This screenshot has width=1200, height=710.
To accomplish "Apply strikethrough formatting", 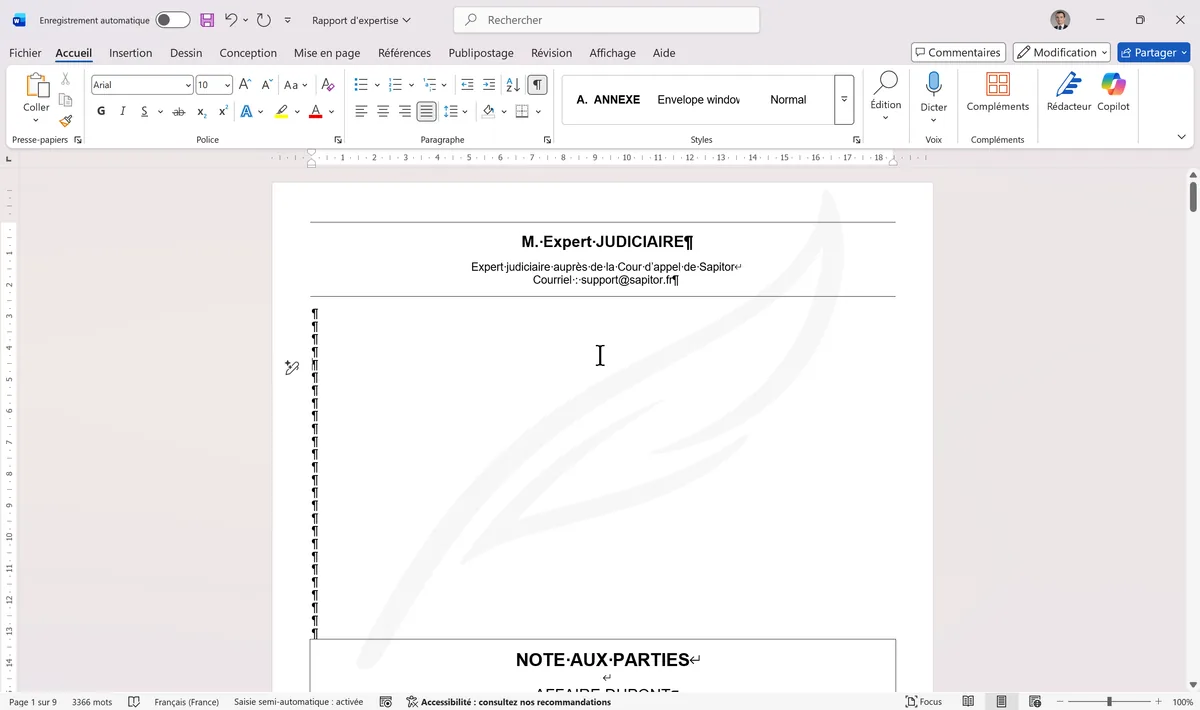I will [178, 111].
